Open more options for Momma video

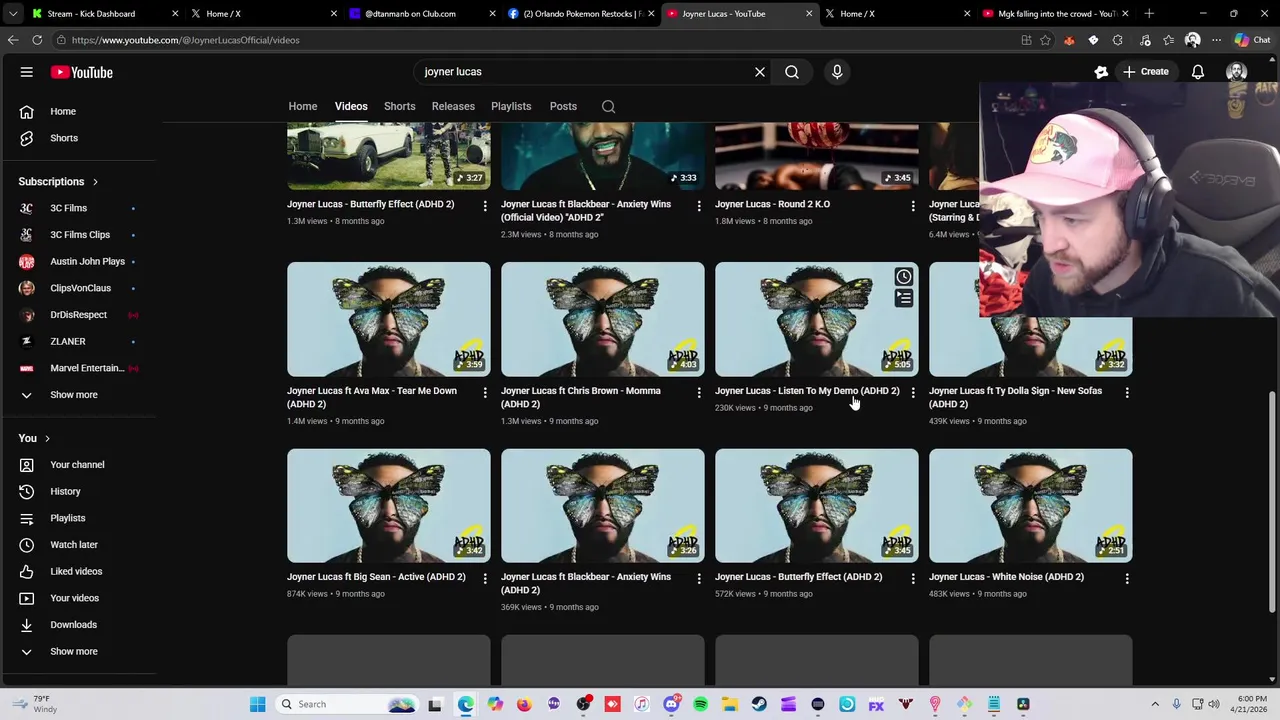click(x=699, y=393)
